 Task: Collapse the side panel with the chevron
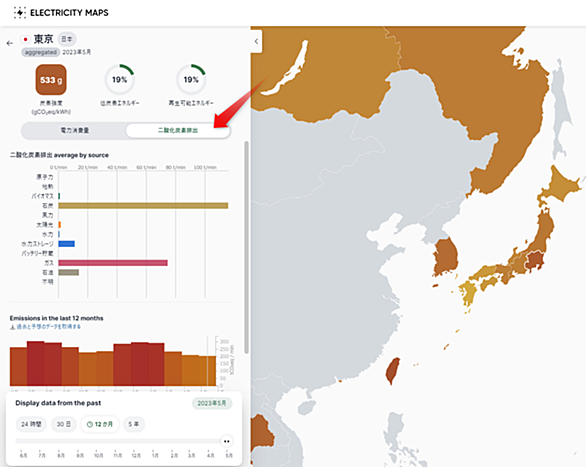click(256, 41)
